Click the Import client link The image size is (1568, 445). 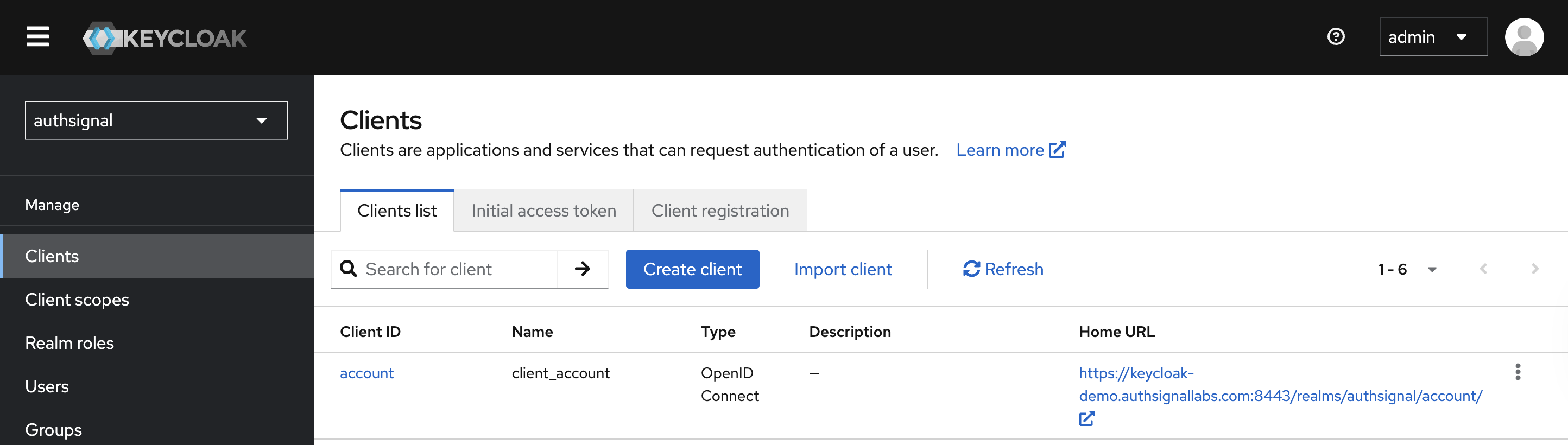(x=843, y=269)
